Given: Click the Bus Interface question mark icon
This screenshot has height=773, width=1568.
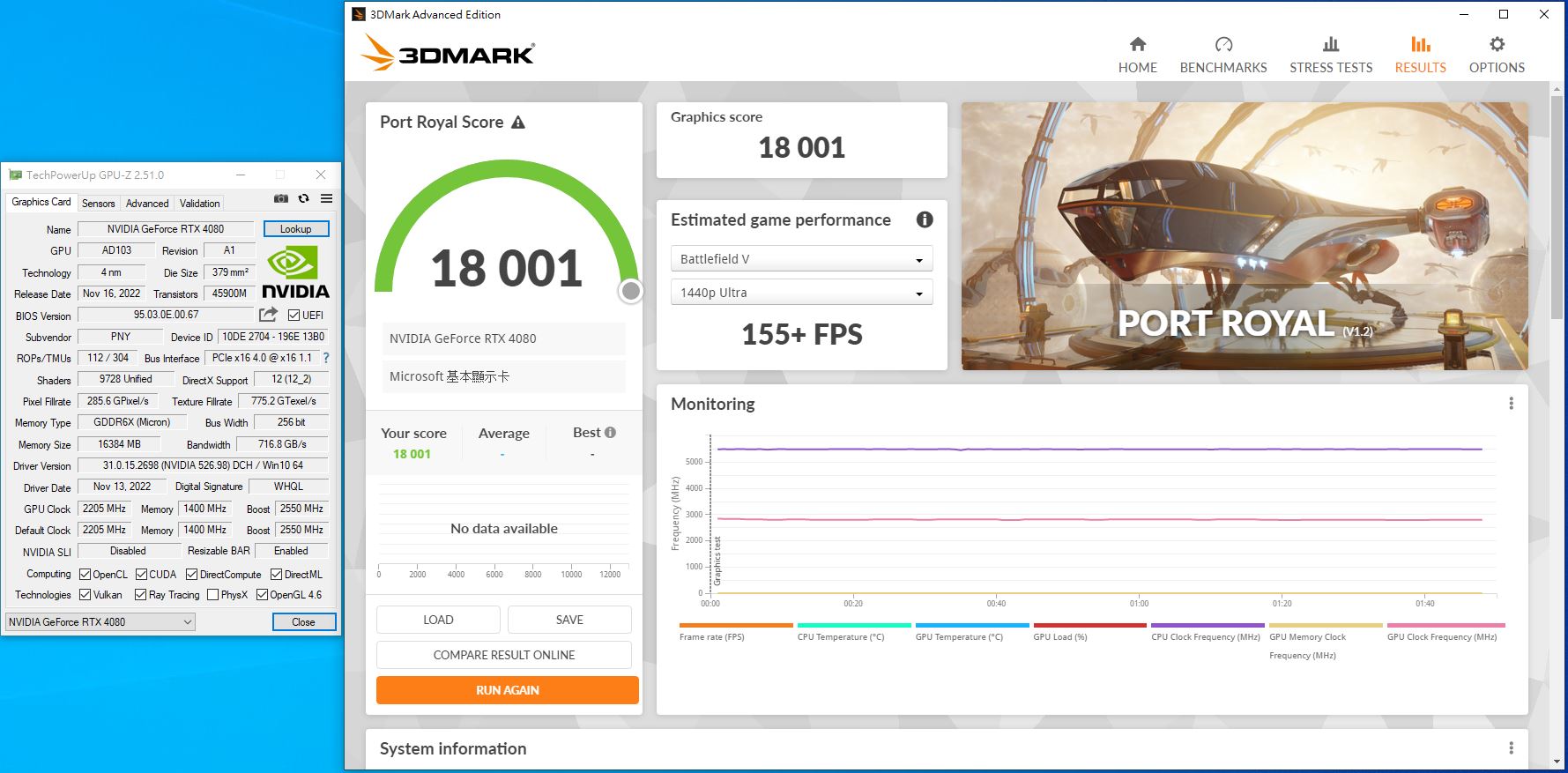Looking at the screenshot, I should [x=326, y=358].
